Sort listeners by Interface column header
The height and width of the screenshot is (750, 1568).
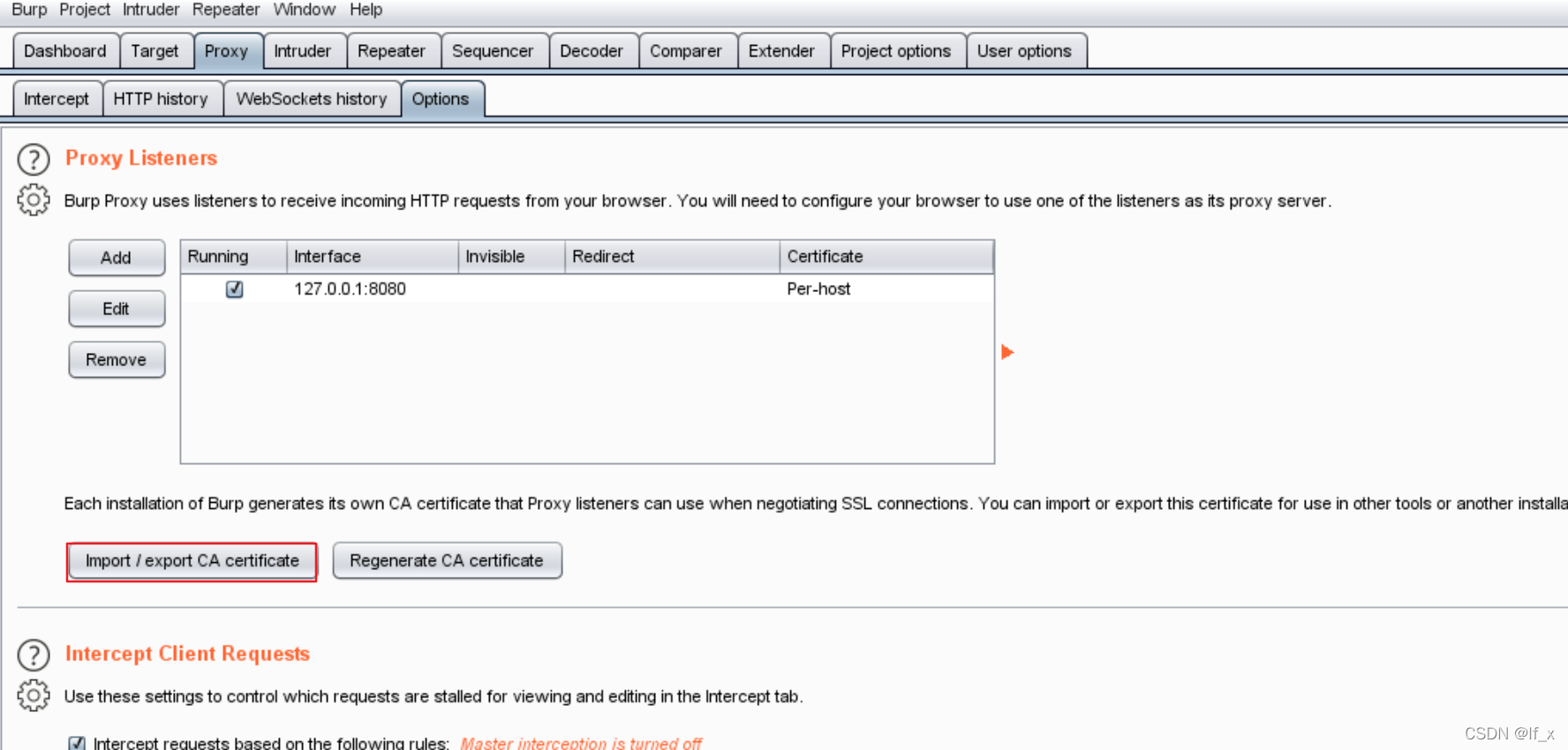coord(373,257)
